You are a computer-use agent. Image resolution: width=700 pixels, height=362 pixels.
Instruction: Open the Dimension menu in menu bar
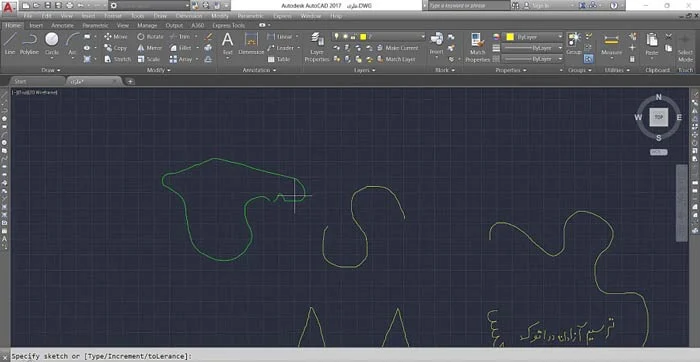189,16
